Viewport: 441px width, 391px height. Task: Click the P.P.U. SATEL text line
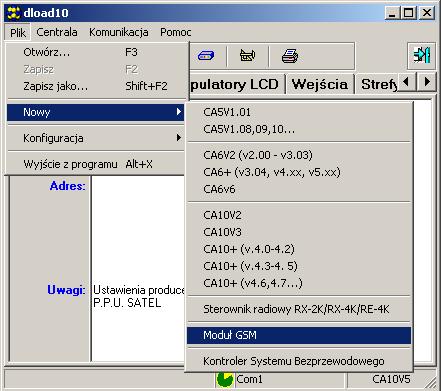127,303
